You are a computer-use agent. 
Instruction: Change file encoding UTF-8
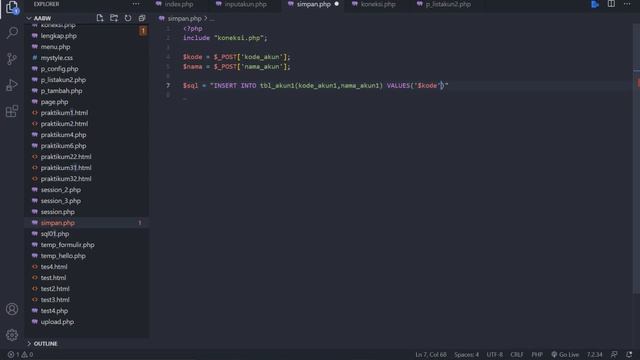click(495, 355)
